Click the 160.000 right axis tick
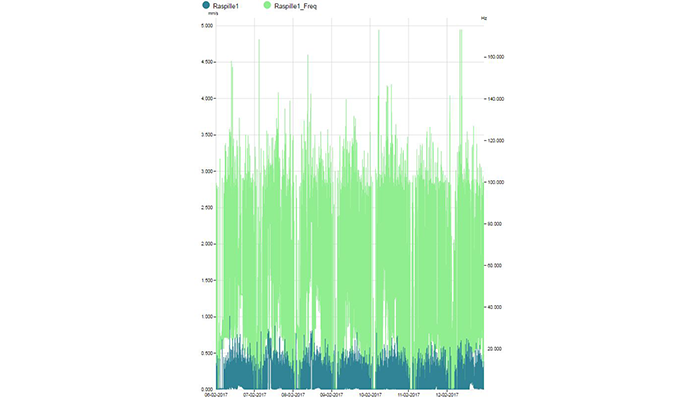Viewport: 700px width, 400px height. coord(494,57)
